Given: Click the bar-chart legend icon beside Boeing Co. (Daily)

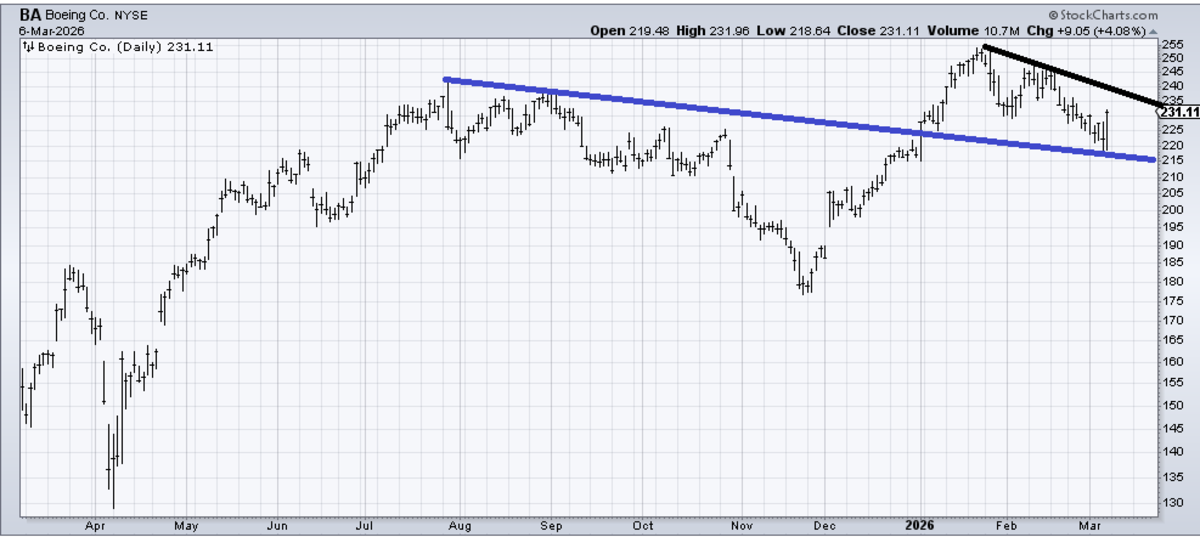Looking at the screenshot, I should (29, 46).
